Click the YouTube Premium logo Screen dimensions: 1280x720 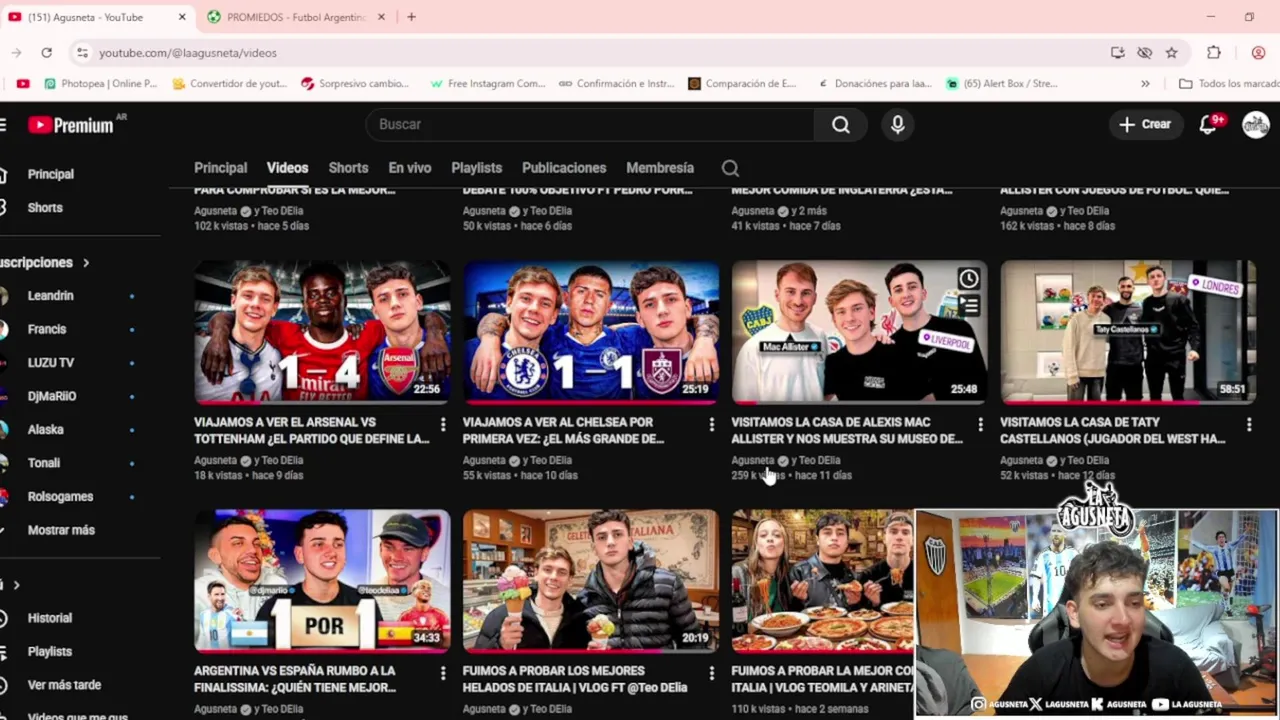[x=70, y=125]
